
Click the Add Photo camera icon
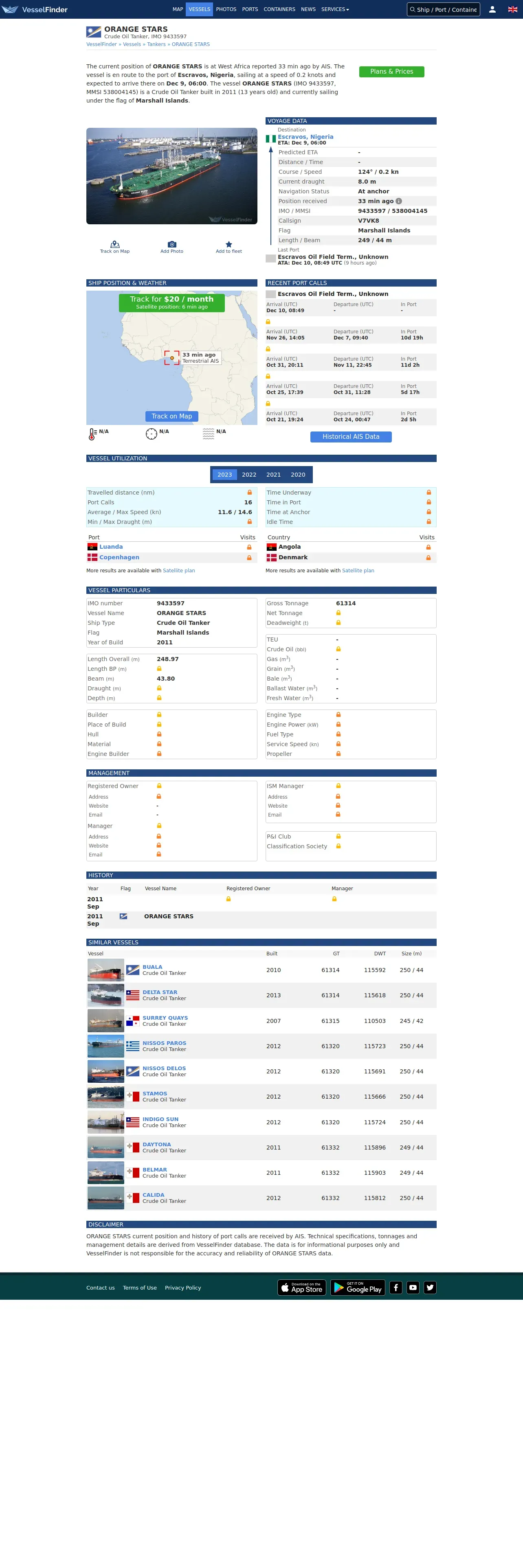172,244
